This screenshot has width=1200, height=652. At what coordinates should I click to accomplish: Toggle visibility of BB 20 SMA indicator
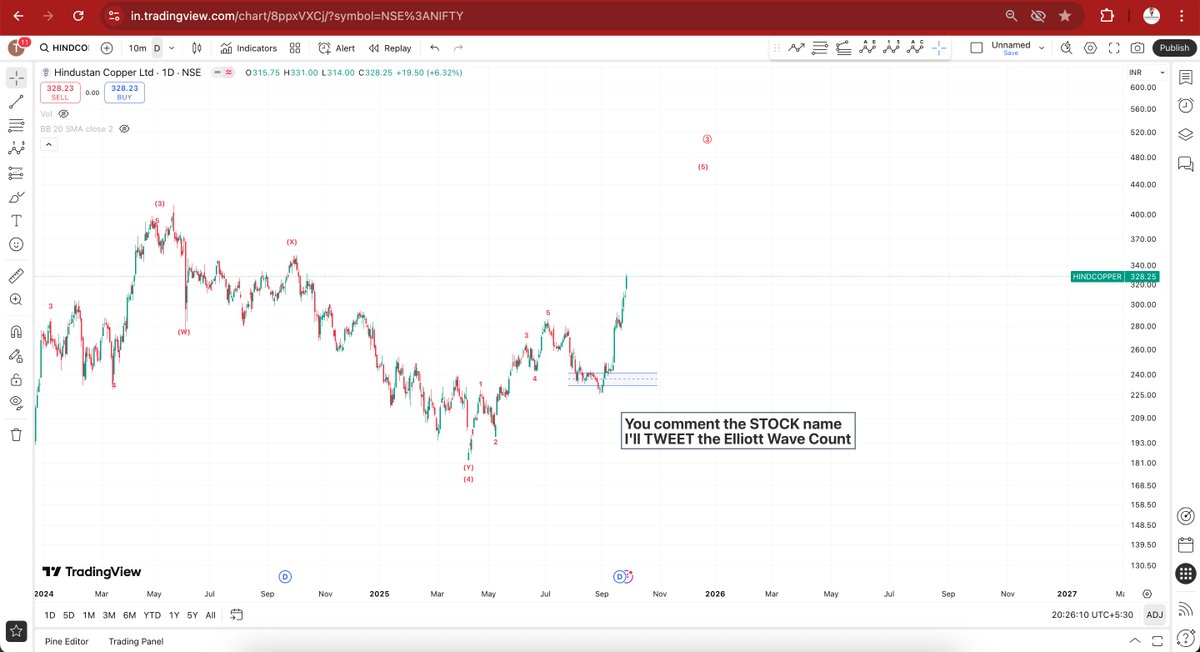(126, 129)
